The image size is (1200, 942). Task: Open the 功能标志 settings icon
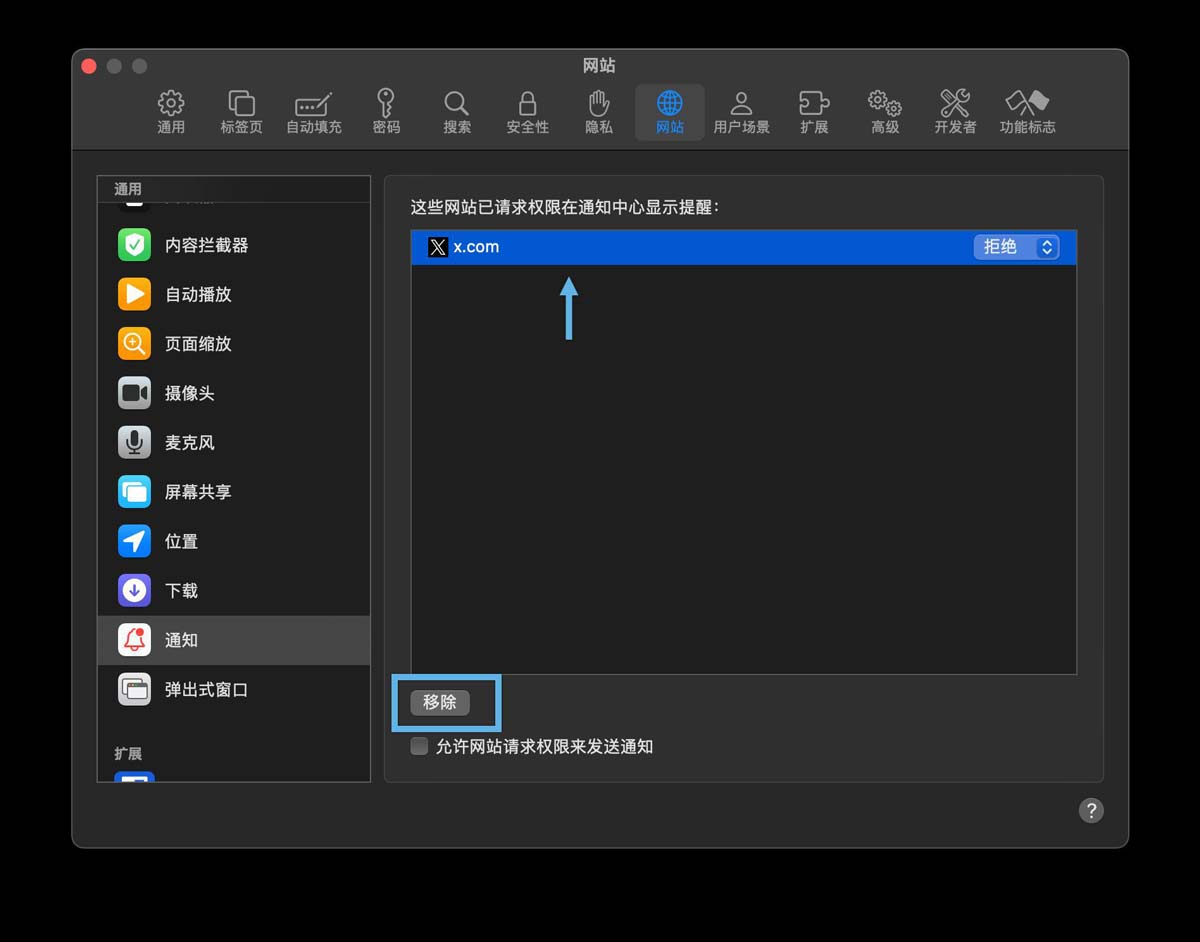click(1027, 110)
